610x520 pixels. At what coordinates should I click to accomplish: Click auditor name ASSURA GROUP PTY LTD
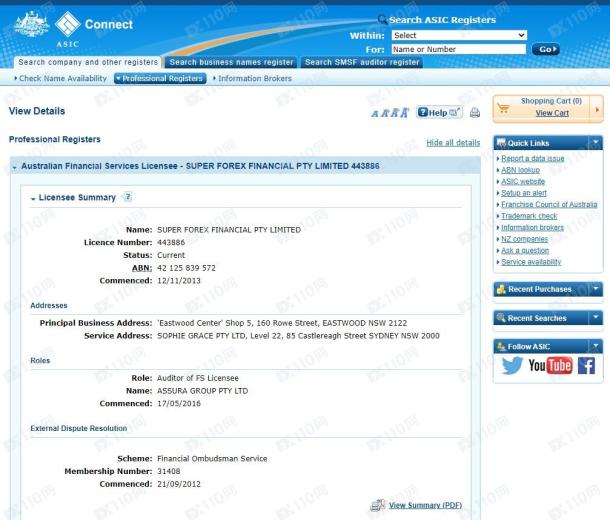[x=202, y=391]
